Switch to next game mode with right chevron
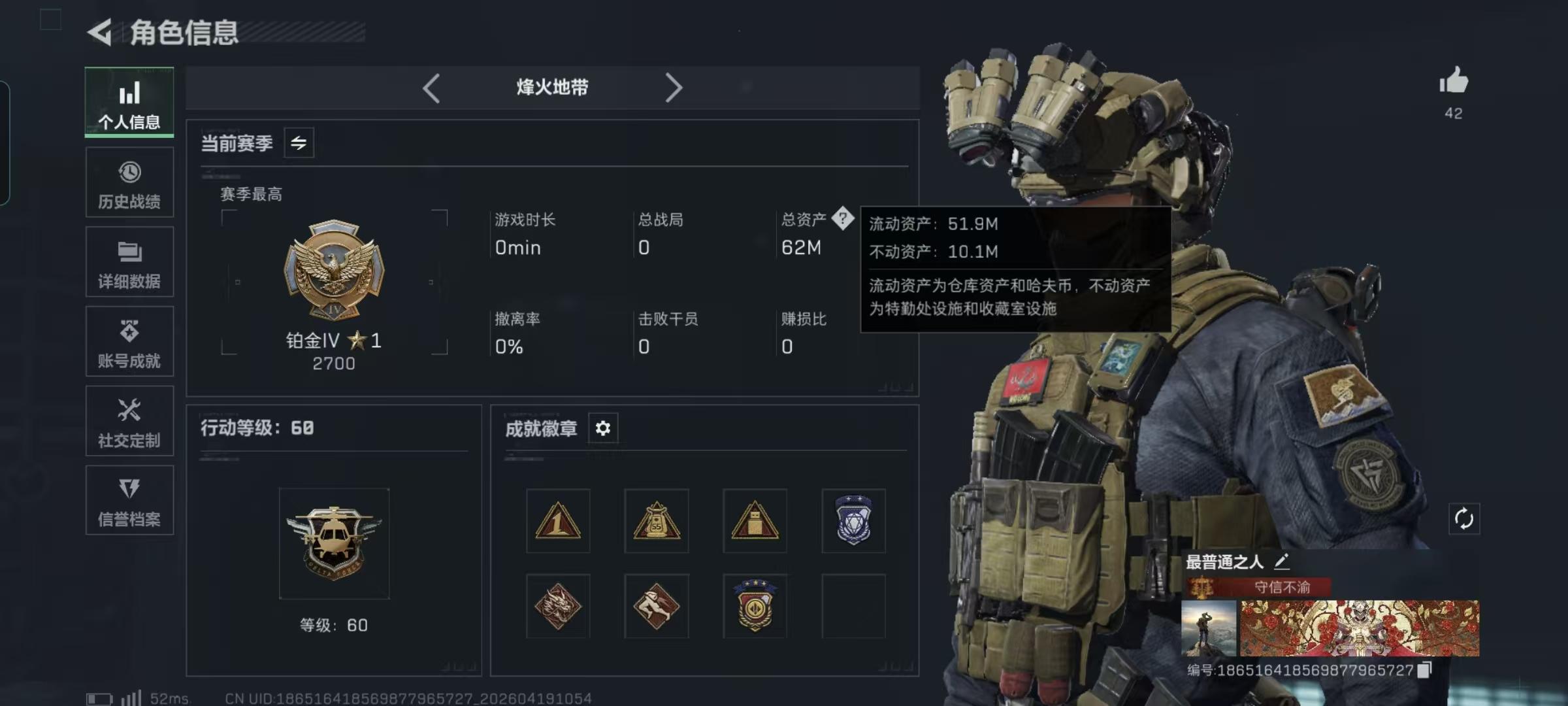Viewport: 1568px width, 706px height. pyautogui.click(x=673, y=88)
